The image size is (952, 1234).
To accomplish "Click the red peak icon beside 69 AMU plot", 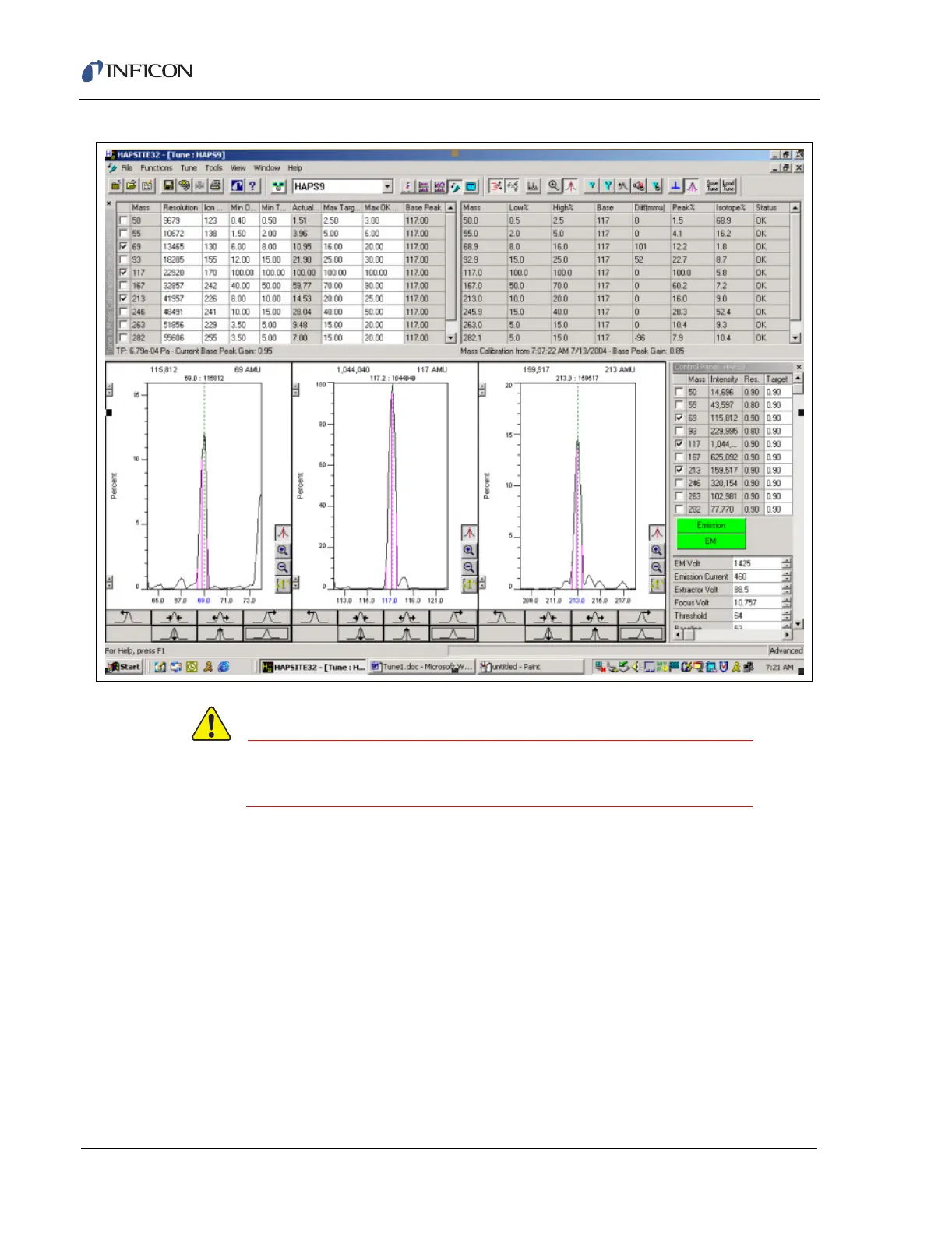I will 283,533.
